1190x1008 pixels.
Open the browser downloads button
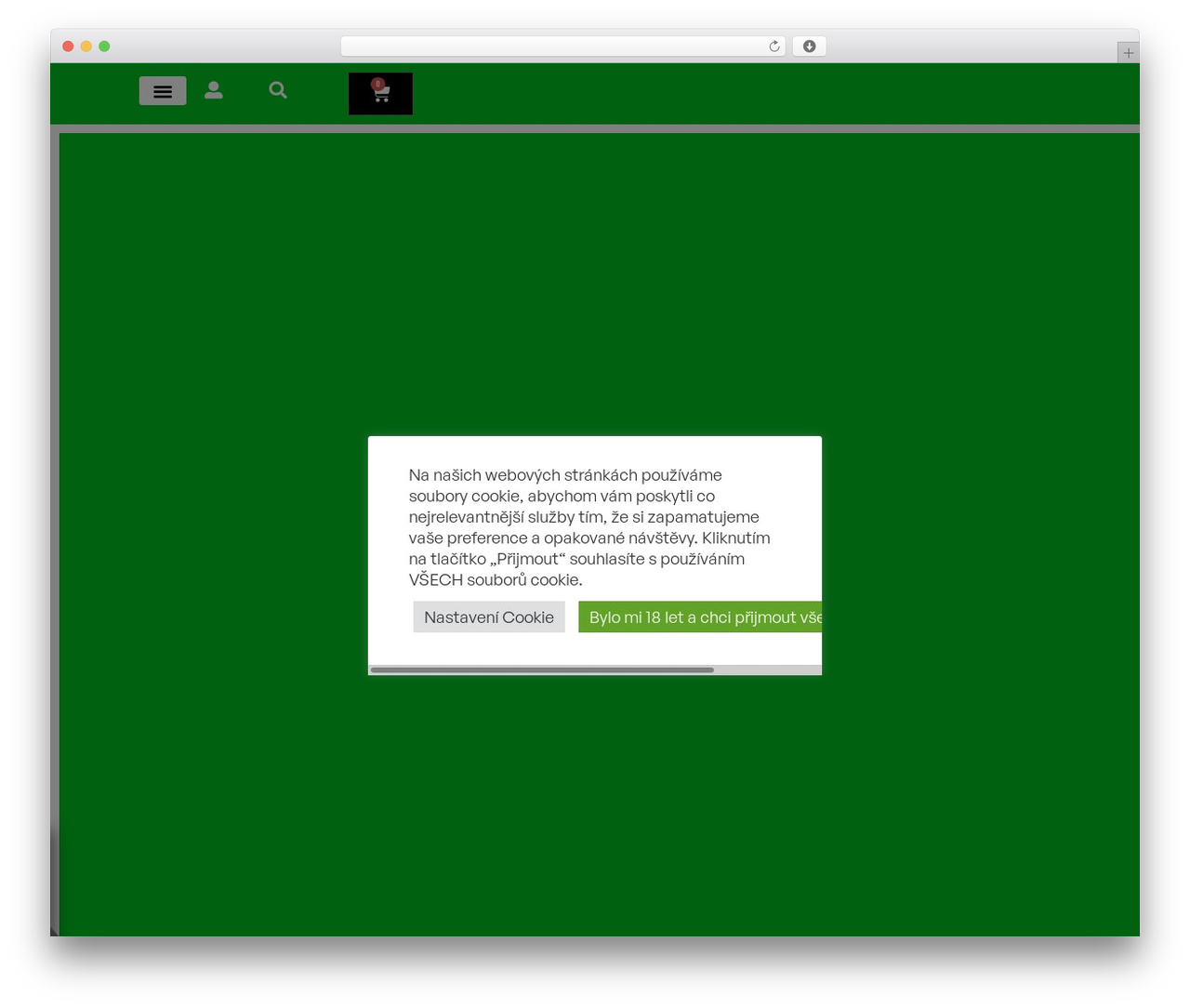pos(810,46)
